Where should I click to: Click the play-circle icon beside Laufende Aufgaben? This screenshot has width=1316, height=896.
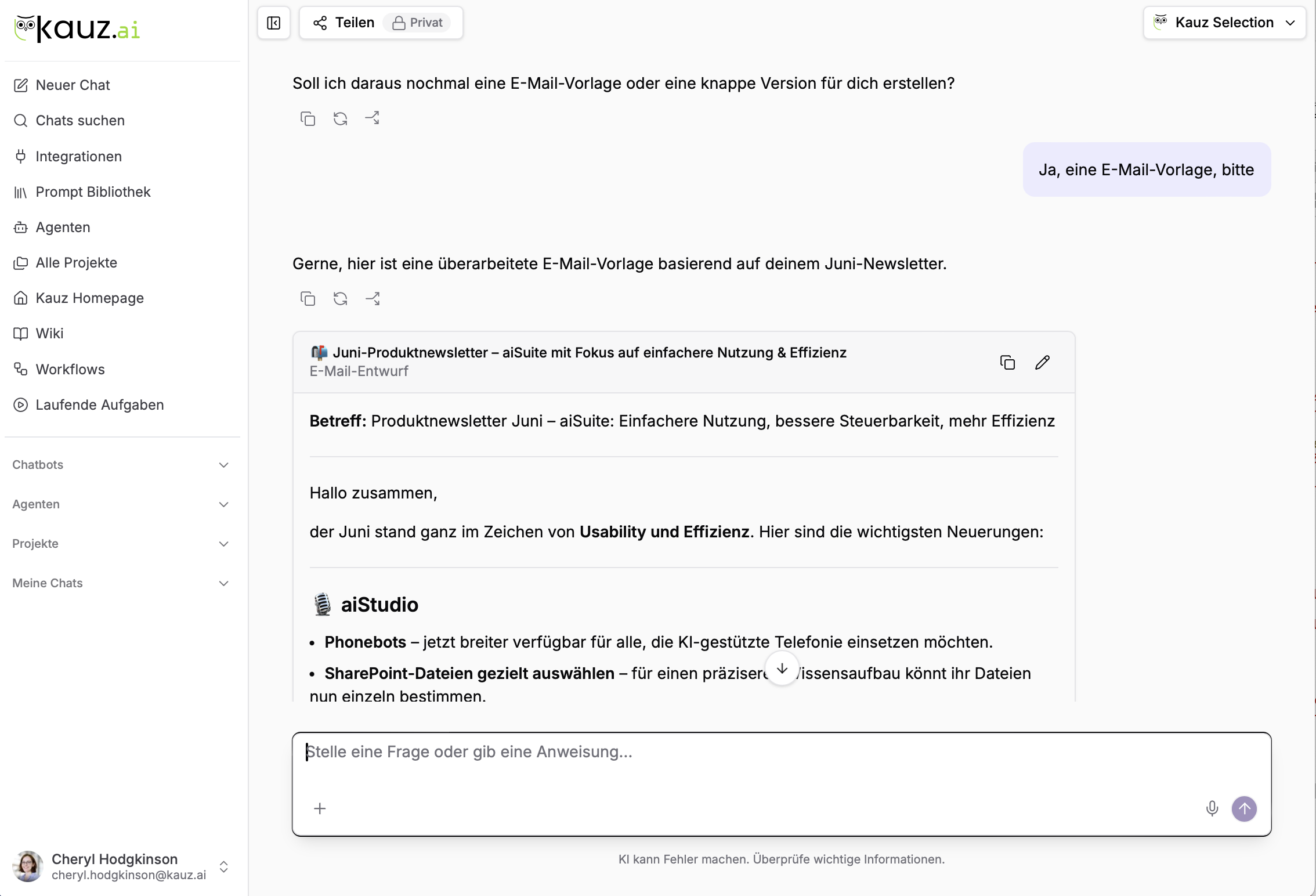click(21, 405)
